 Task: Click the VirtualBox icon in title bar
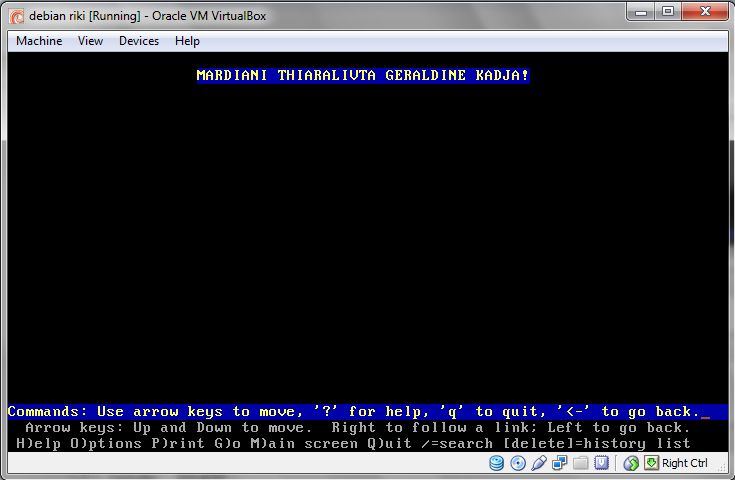(x=16, y=16)
